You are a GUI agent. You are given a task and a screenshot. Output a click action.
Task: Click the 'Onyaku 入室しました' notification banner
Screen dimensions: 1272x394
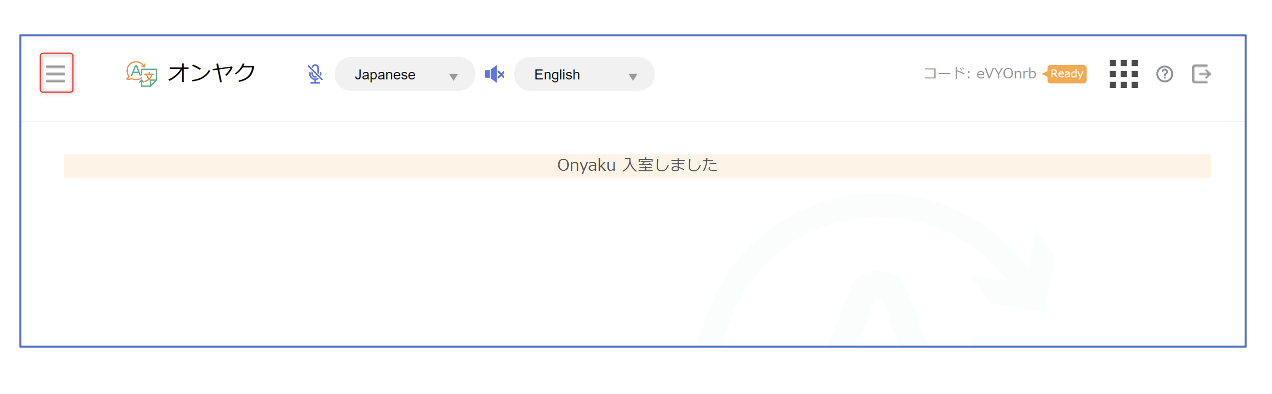(x=637, y=166)
